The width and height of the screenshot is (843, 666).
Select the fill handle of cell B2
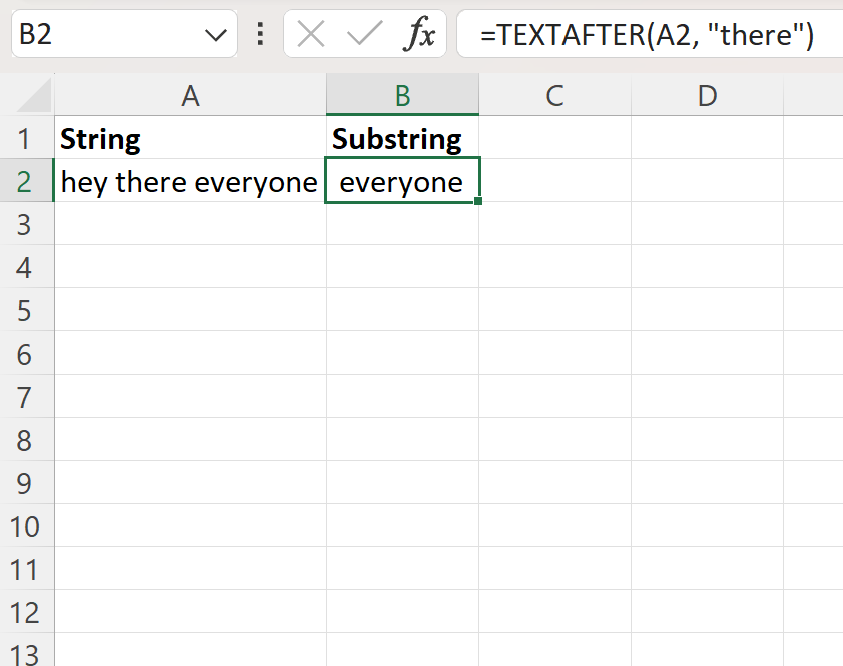(x=478, y=202)
